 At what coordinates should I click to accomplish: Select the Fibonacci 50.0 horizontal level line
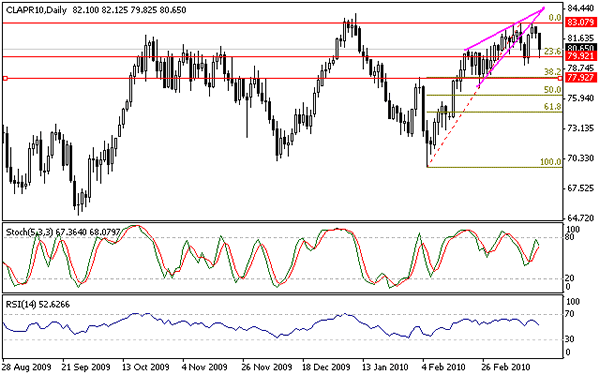(494, 95)
